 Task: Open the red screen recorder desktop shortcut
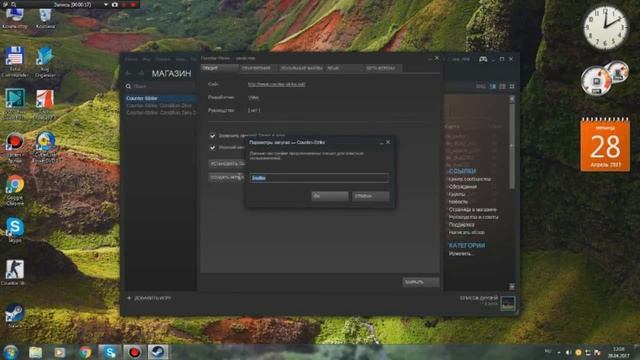click(x=15, y=147)
